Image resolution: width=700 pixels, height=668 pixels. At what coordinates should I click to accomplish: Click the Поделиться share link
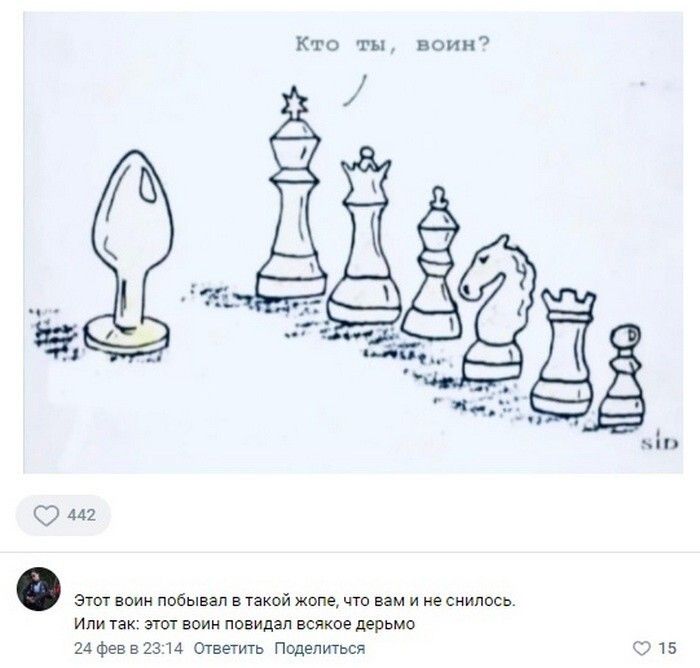pyautogui.click(x=320, y=648)
